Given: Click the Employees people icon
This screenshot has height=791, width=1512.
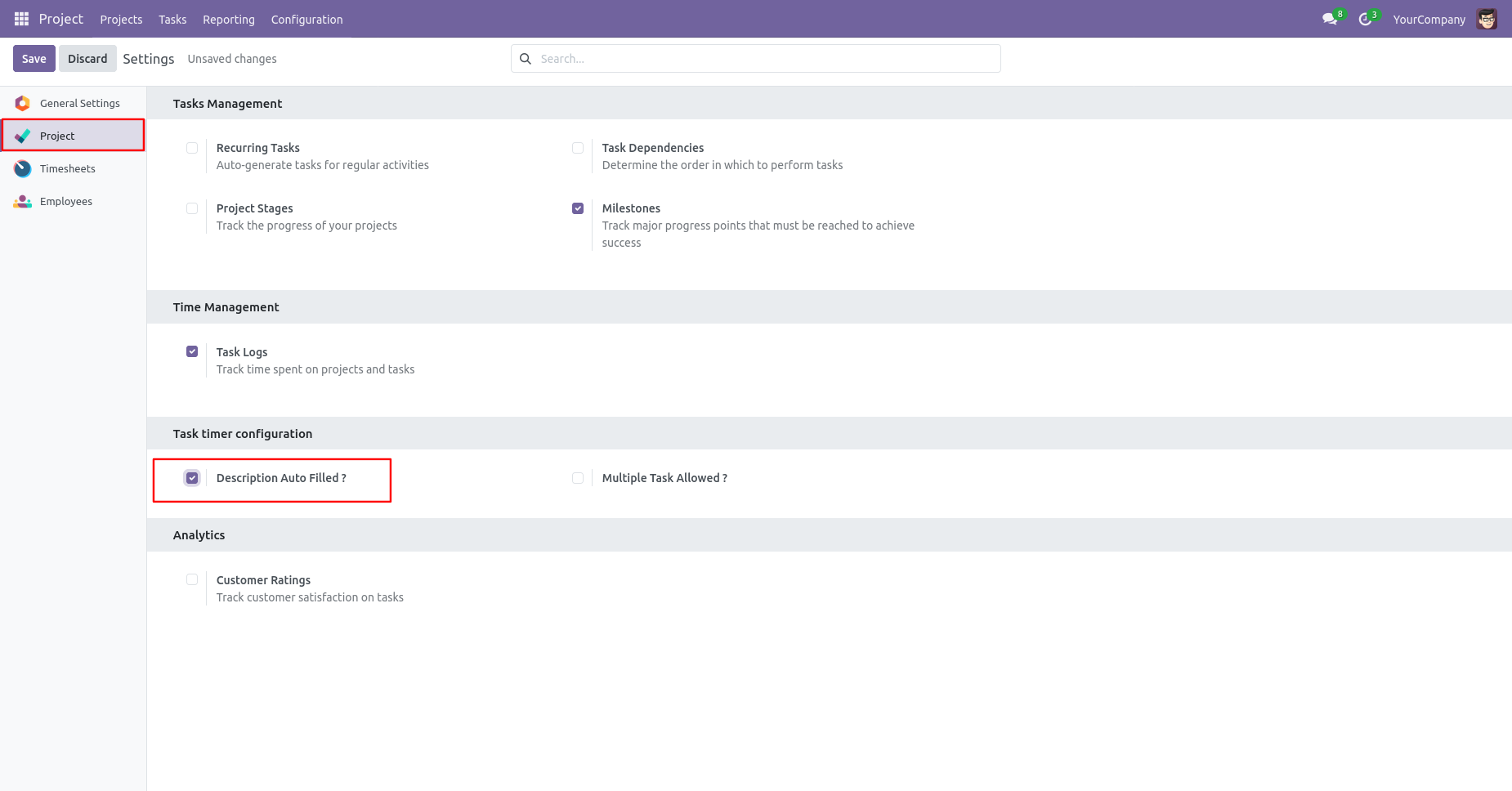Looking at the screenshot, I should tap(23, 201).
